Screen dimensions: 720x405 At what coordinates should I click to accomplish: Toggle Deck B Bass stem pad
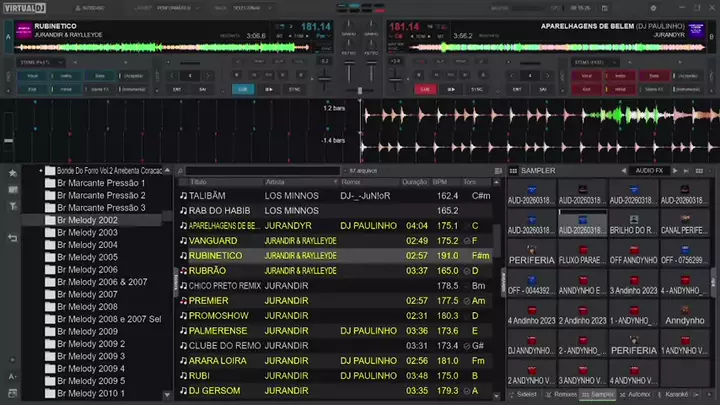pos(654,76)
